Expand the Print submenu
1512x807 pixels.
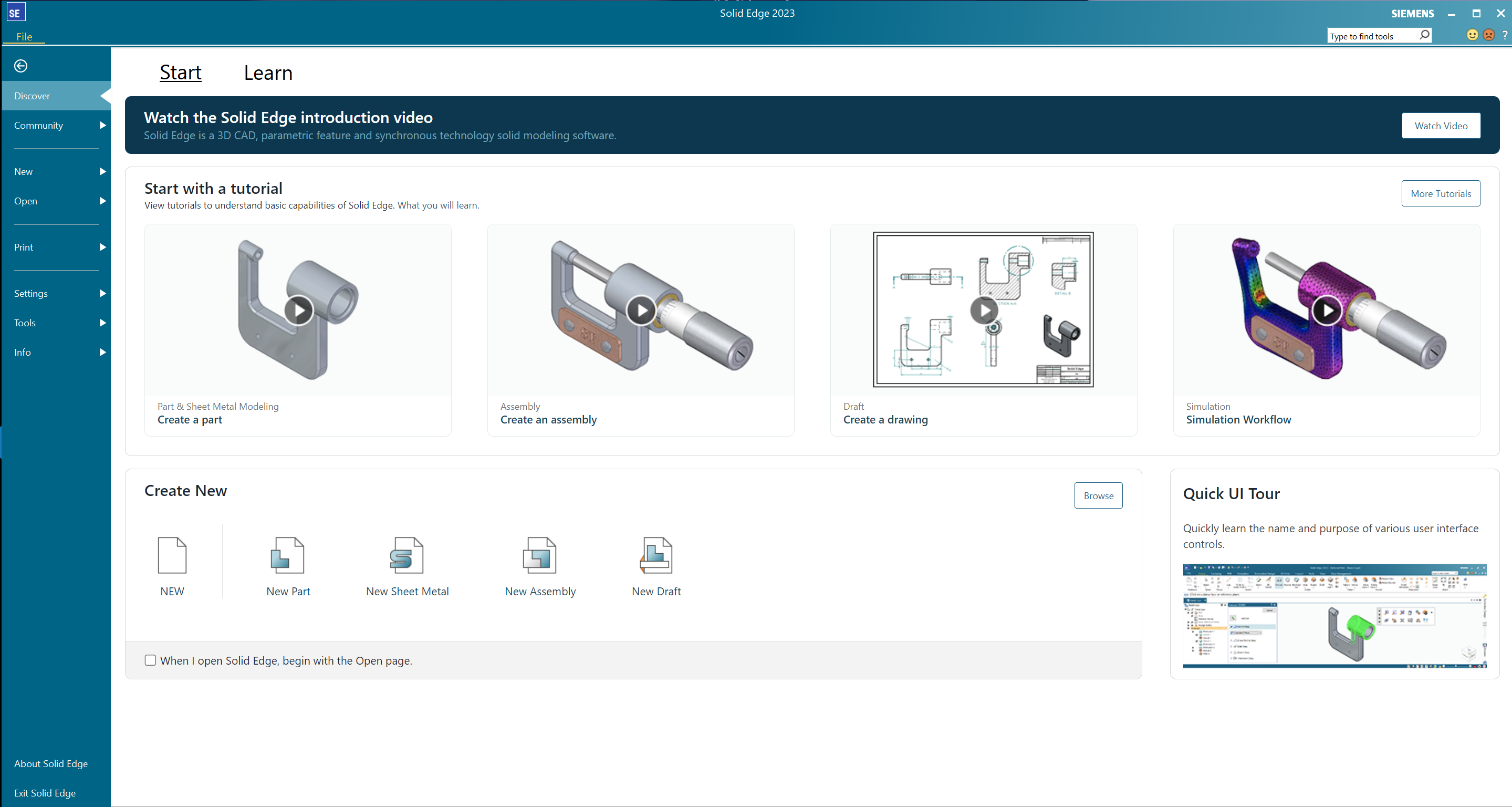coord(103,247)
